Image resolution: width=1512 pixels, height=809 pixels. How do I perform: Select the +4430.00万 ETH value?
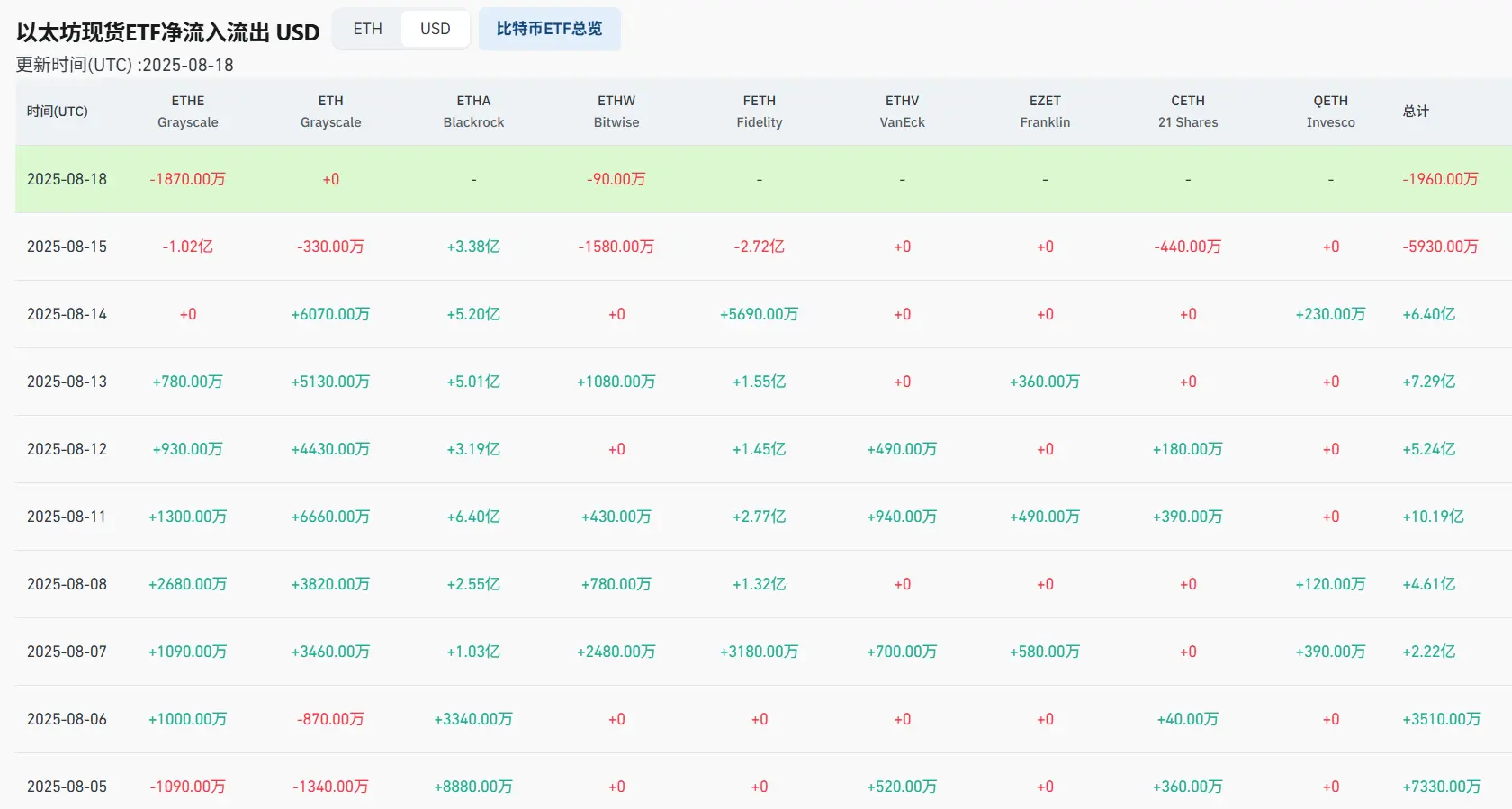click(x=331, y=449)
